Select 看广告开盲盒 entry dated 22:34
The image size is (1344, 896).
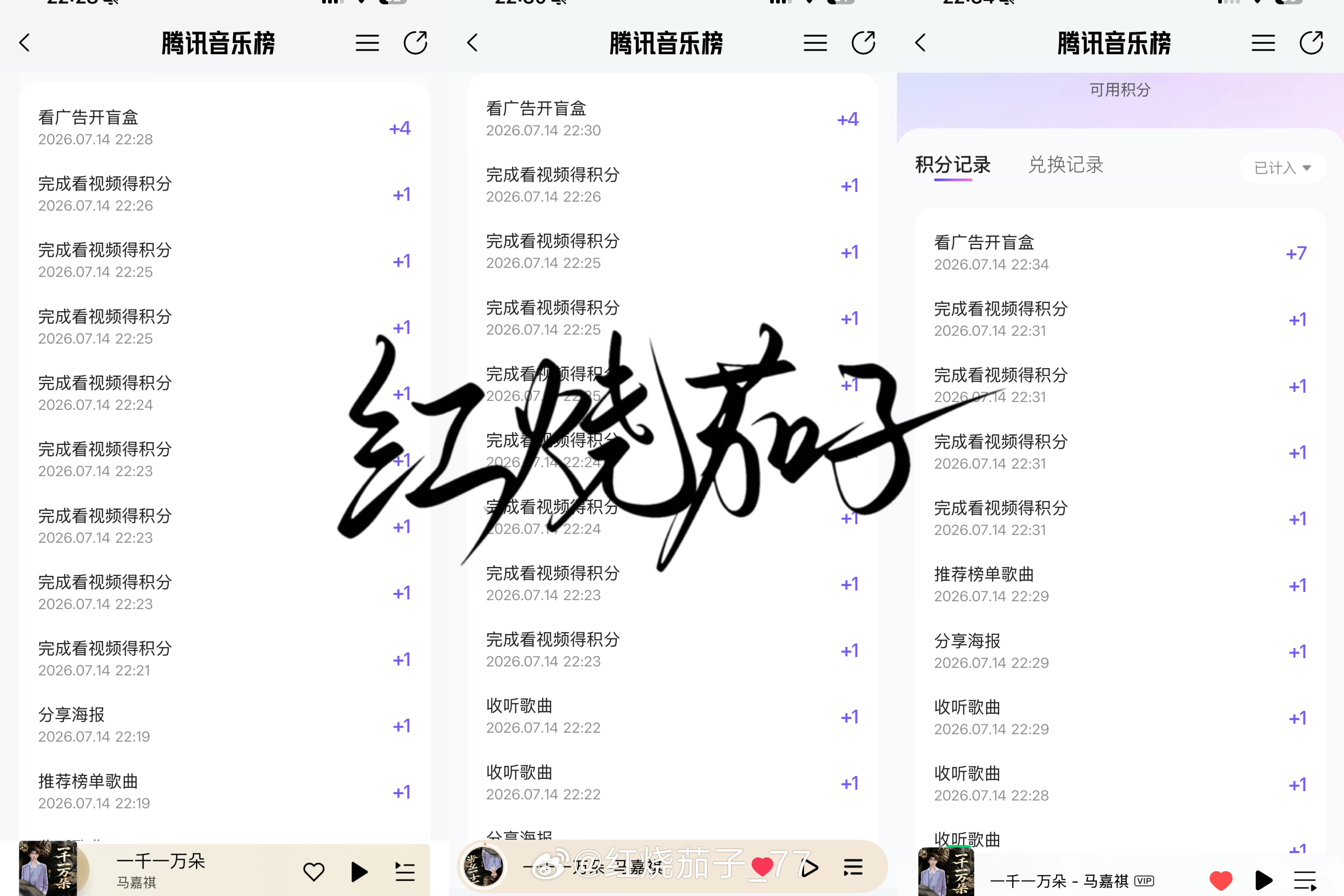pos(1120,253)
